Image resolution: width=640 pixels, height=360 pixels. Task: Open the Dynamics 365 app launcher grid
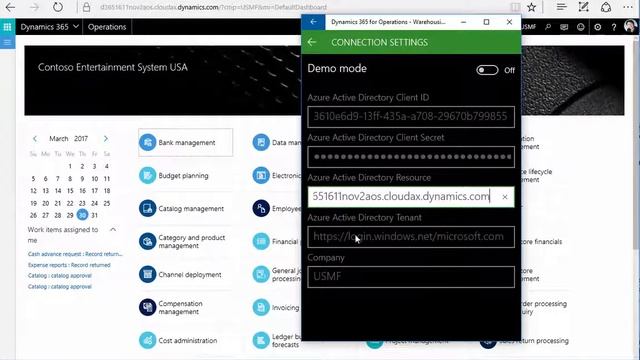coord(7,27)
